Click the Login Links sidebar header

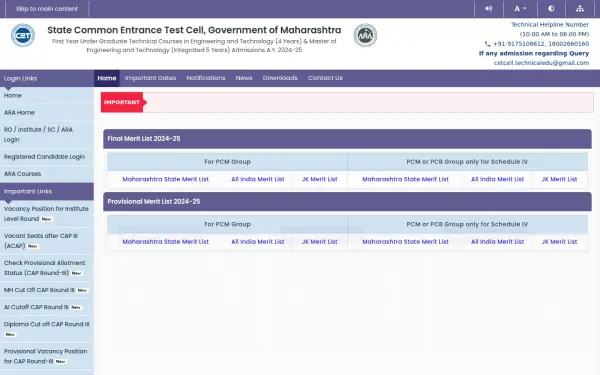(47, 78)
